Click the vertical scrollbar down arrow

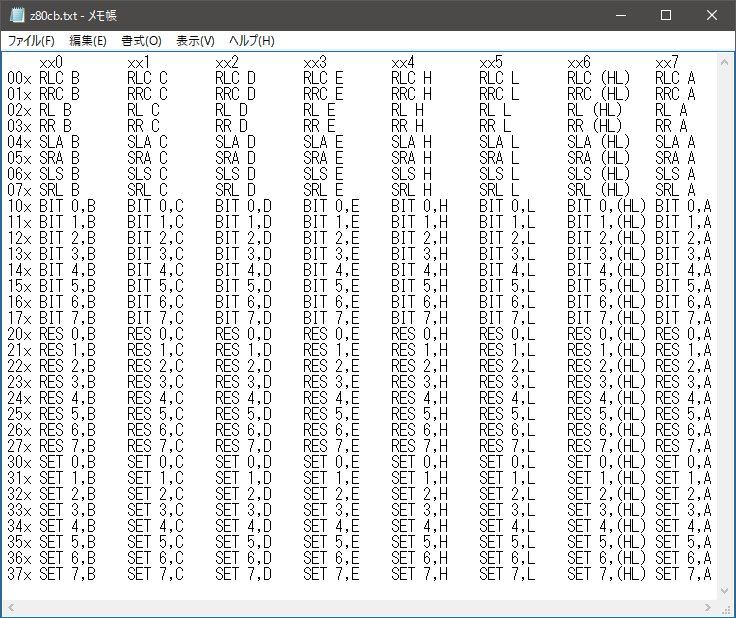coord(724,591)
